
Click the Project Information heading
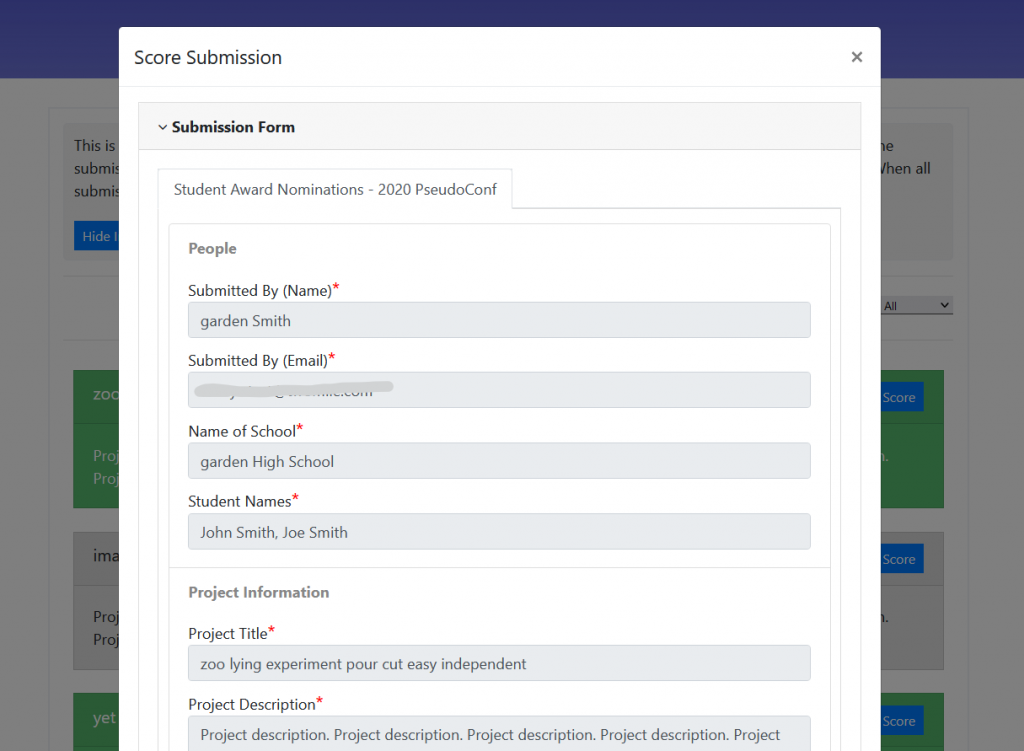pyautogui.click(x=259, y=592)
